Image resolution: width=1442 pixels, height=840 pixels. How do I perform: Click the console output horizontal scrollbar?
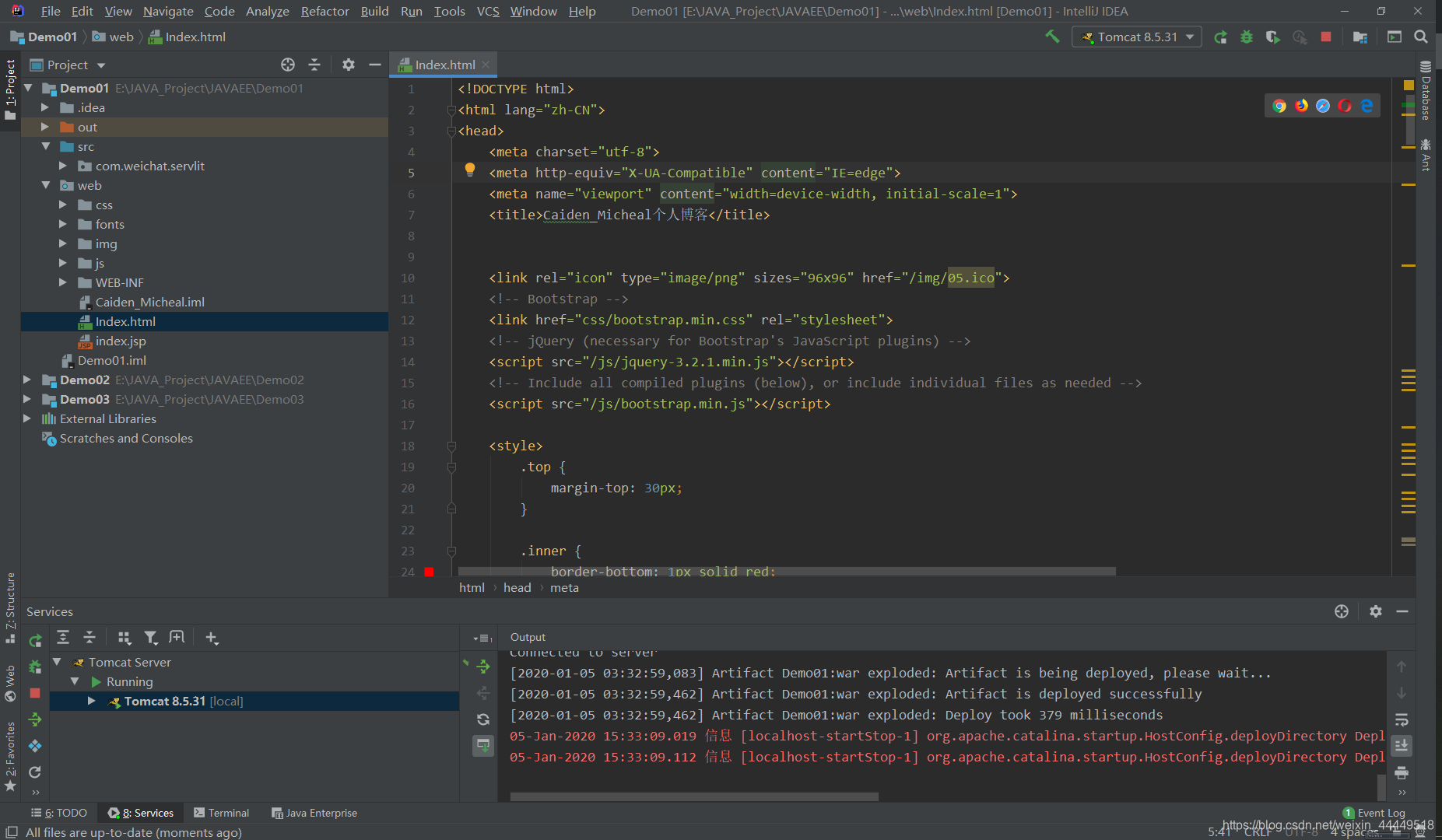[x=694, y=796]
